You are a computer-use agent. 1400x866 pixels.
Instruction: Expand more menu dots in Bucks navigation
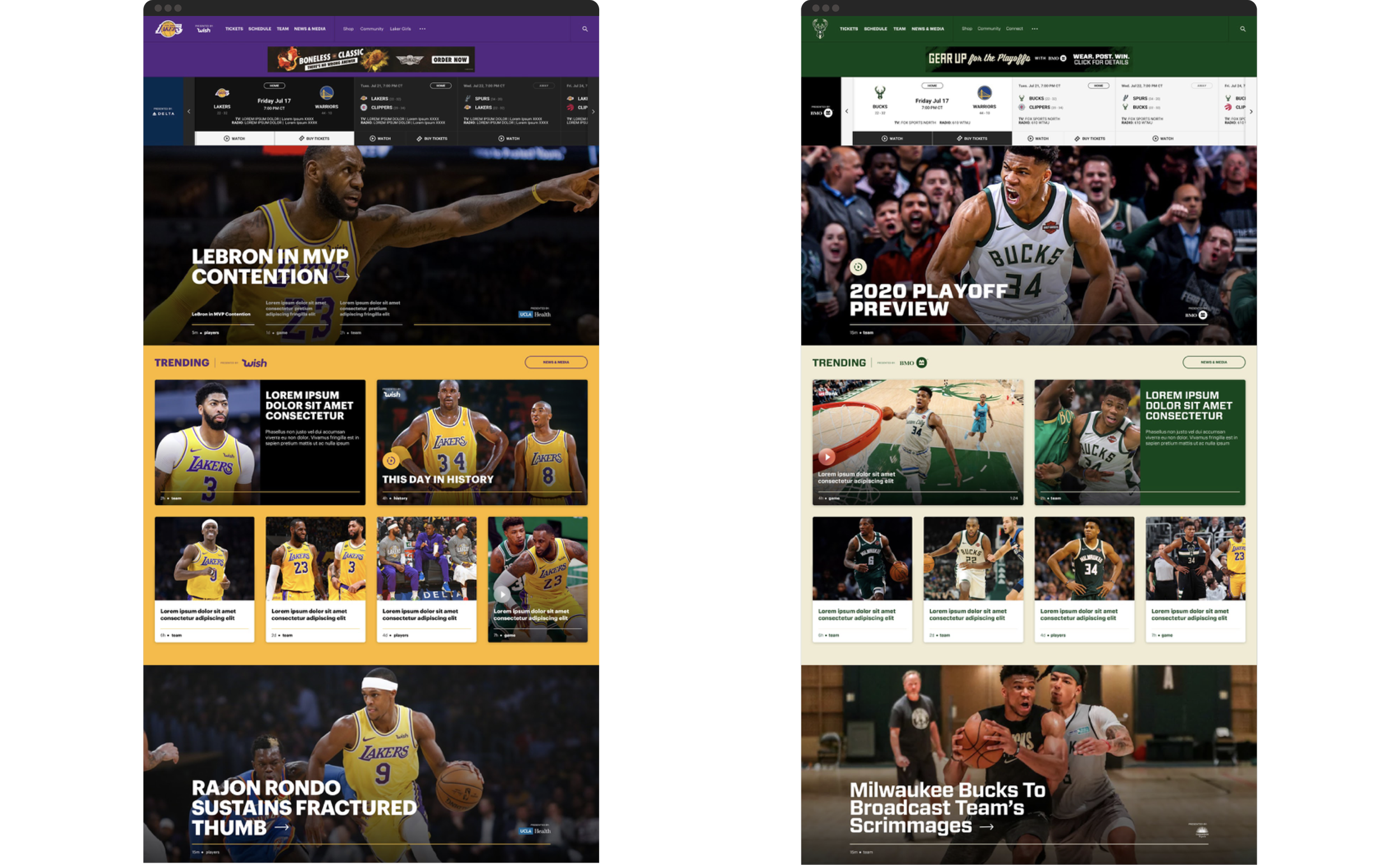click(x=1034, y=29)
